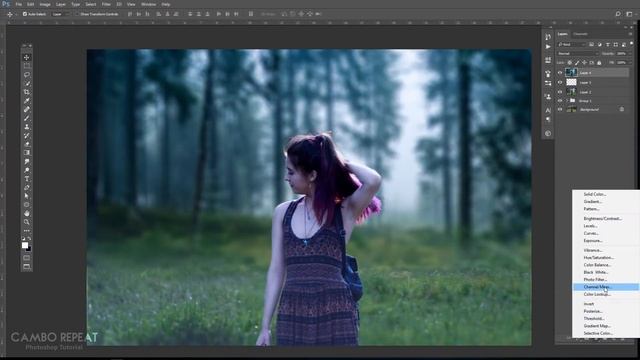The image size is (640, 360).
Task: Click the Opacity value field
Action: (x=621, y=53)
